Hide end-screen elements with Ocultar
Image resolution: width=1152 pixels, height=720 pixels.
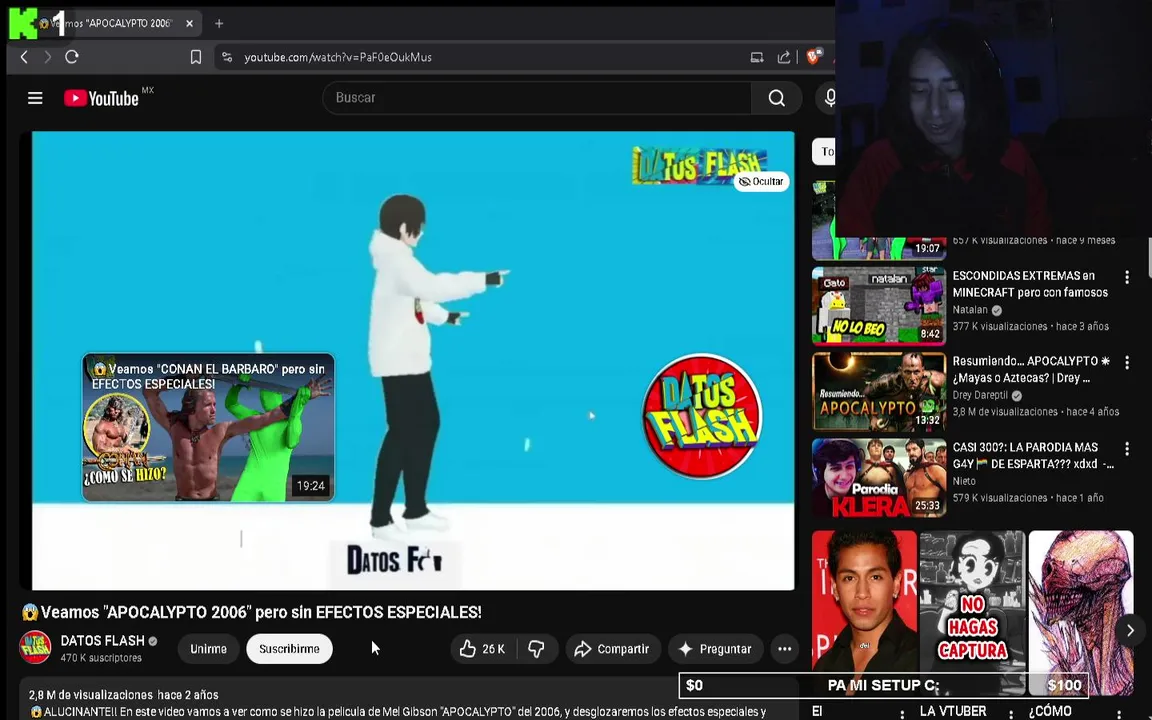(x=761, y=181)
